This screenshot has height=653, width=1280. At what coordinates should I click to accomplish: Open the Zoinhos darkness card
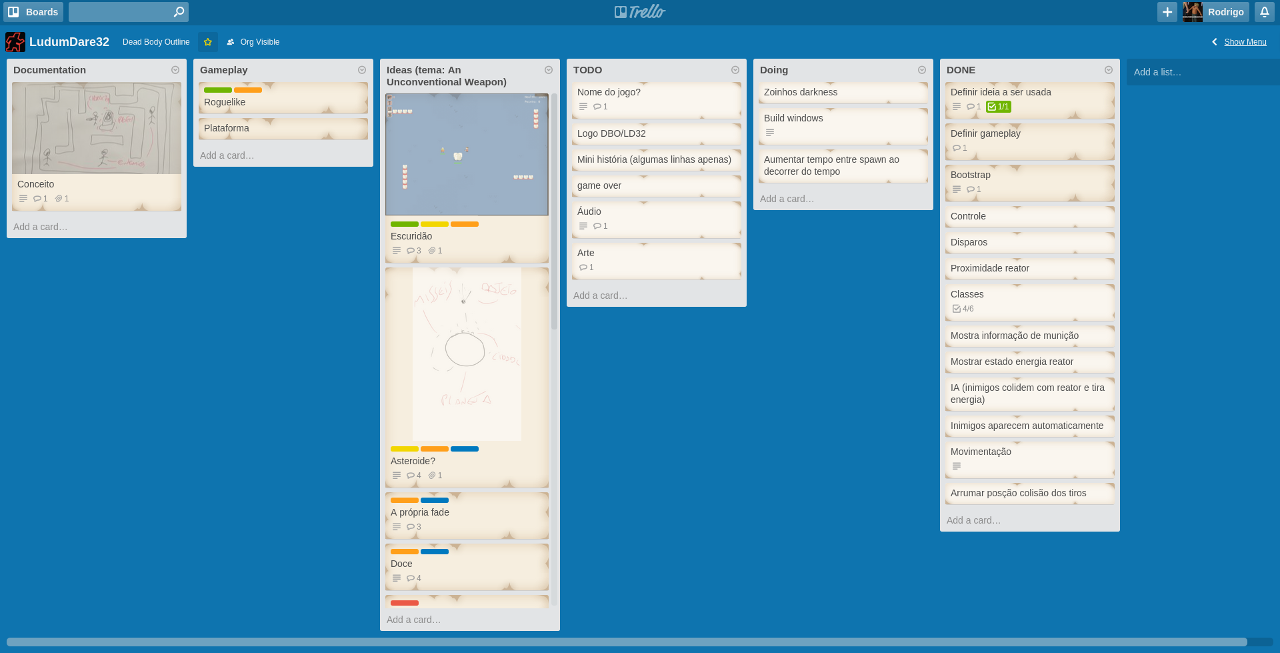843,92
